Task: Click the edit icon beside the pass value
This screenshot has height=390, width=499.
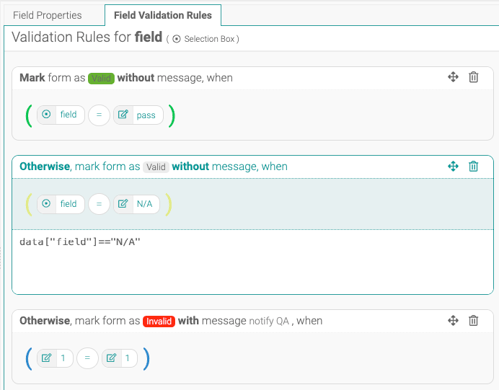Action: pos(123,115)
